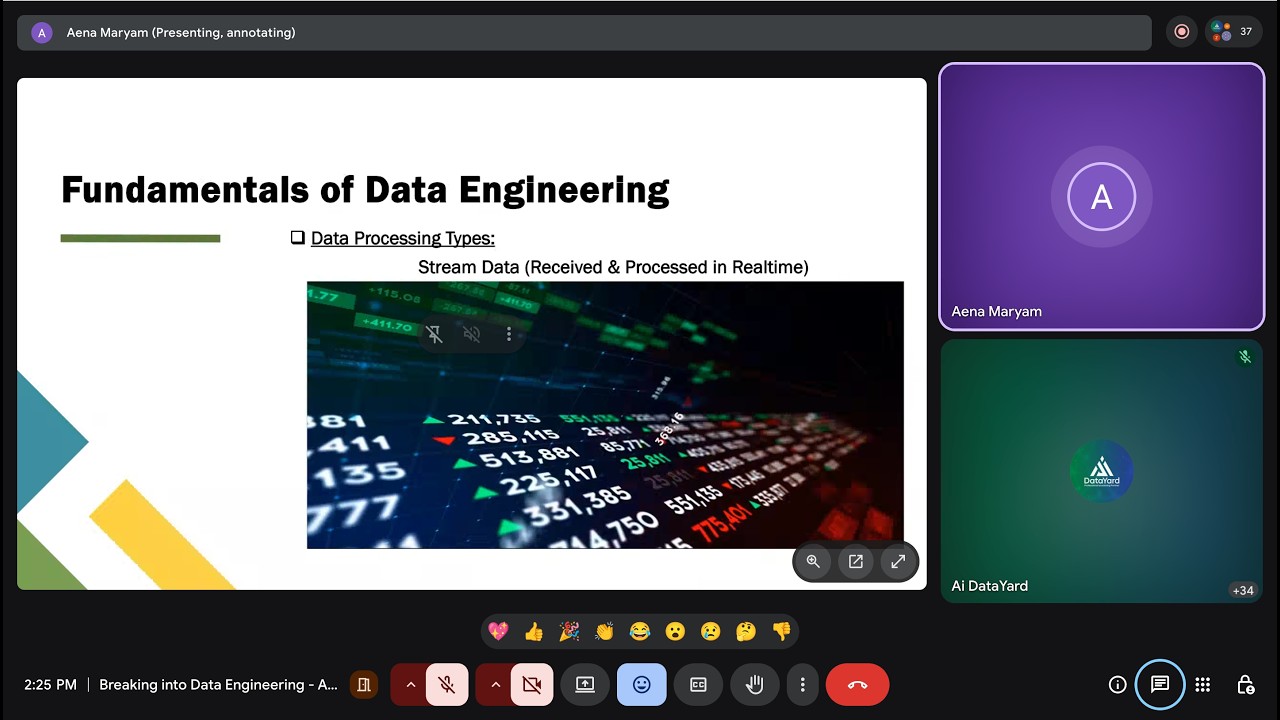
Task: Open more options three-dot menu
Action: (802, 685)
